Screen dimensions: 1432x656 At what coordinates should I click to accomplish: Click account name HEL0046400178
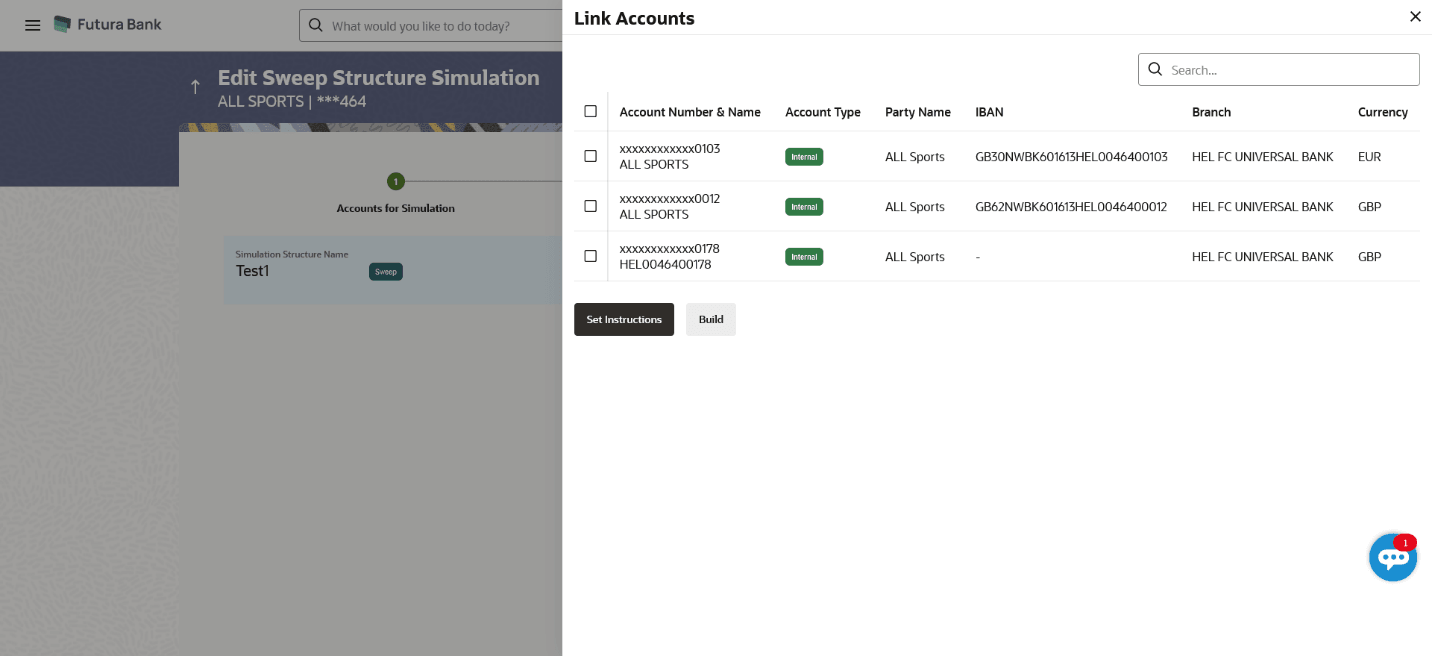pos(665,265)
